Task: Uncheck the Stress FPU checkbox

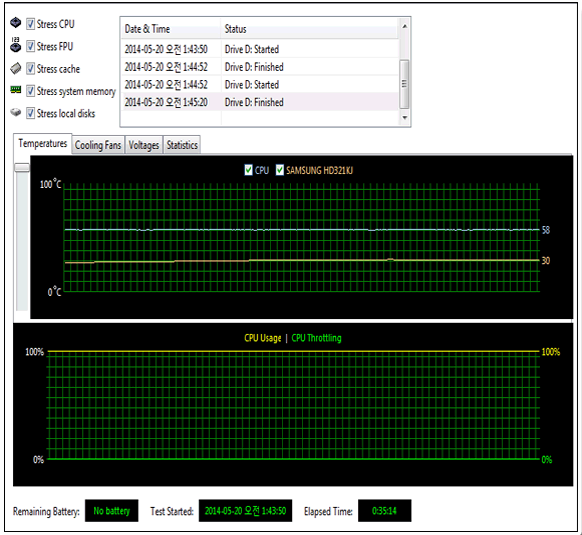Action: coord(30,47)
